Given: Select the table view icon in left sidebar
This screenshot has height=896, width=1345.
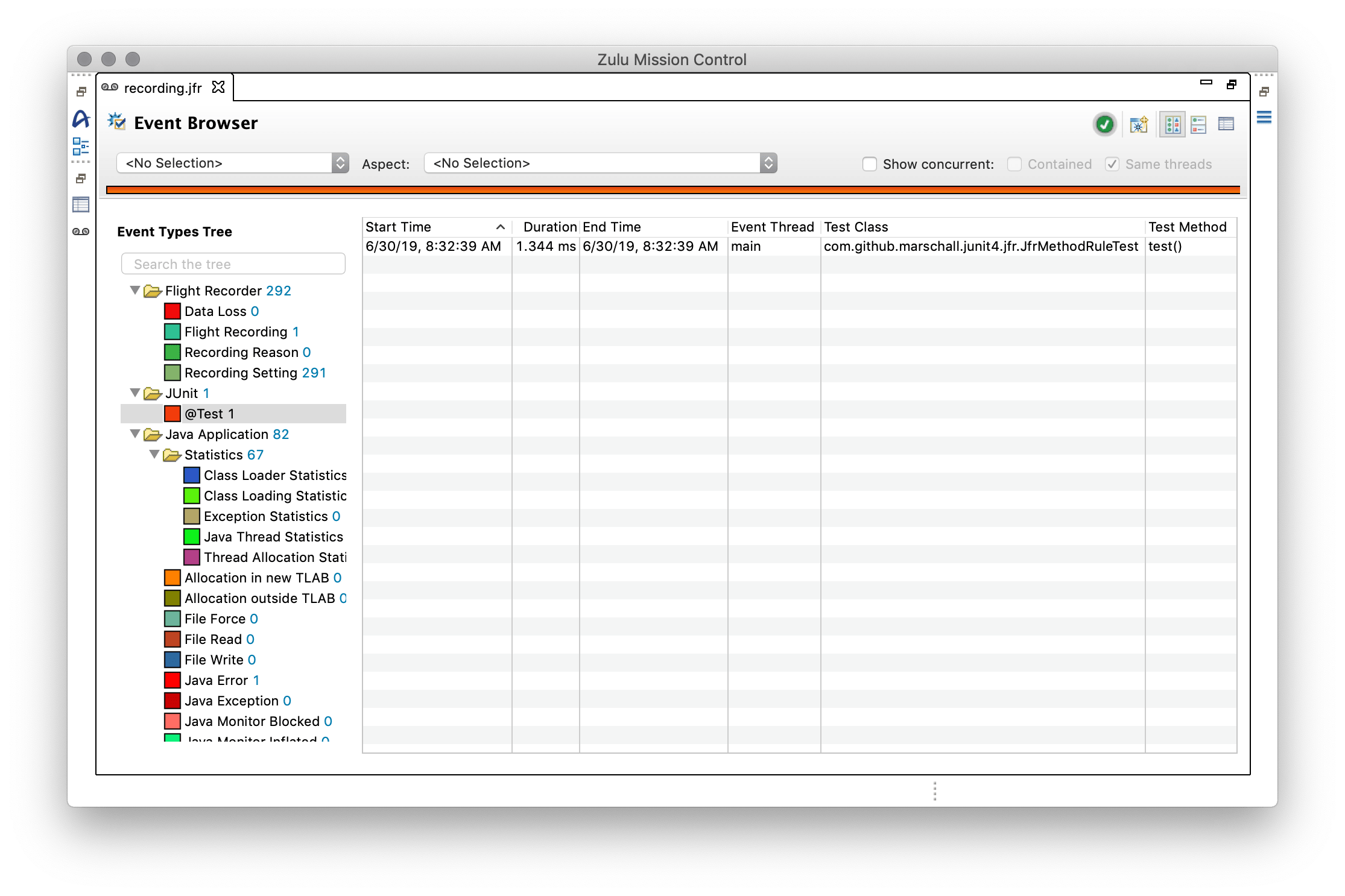Looking at the screenshot, I should (80, 204).
